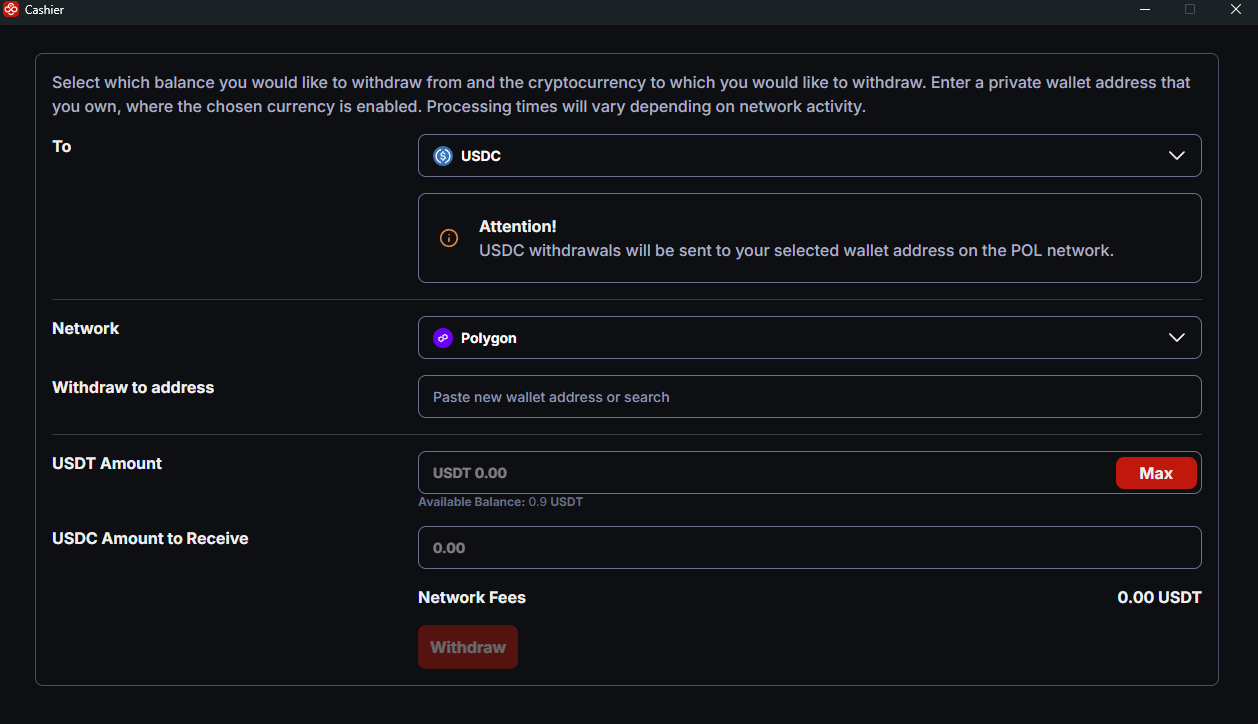Click the 'USDT Amount' label
This screenshot has width=1258, height=724.
(107, 464)
